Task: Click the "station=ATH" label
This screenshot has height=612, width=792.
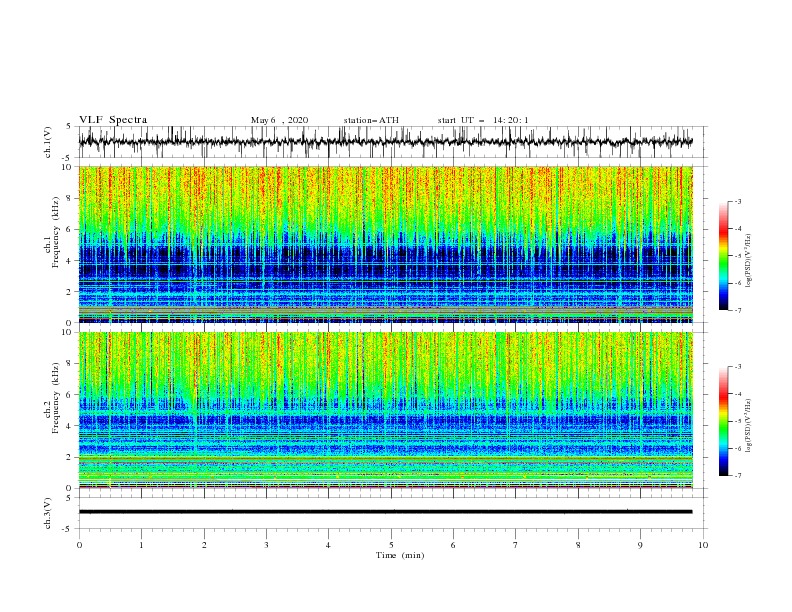Action: tap(371, 120)
